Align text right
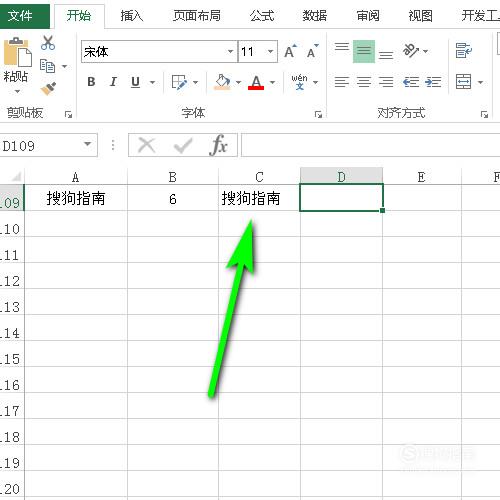 pos(386,82)
